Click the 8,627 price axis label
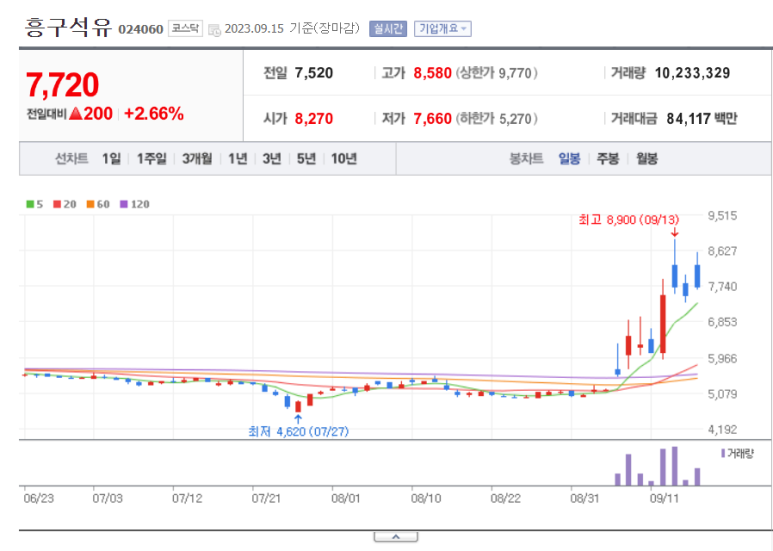Viewport: 773px width, 551px height. (x=722, y=251)
